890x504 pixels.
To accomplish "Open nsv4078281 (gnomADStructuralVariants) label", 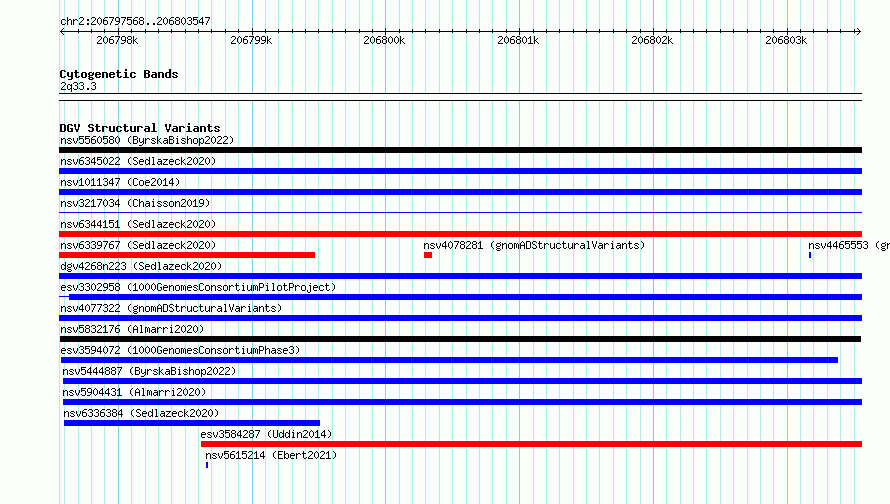I will pyautogui.click(x=534, y=245).
